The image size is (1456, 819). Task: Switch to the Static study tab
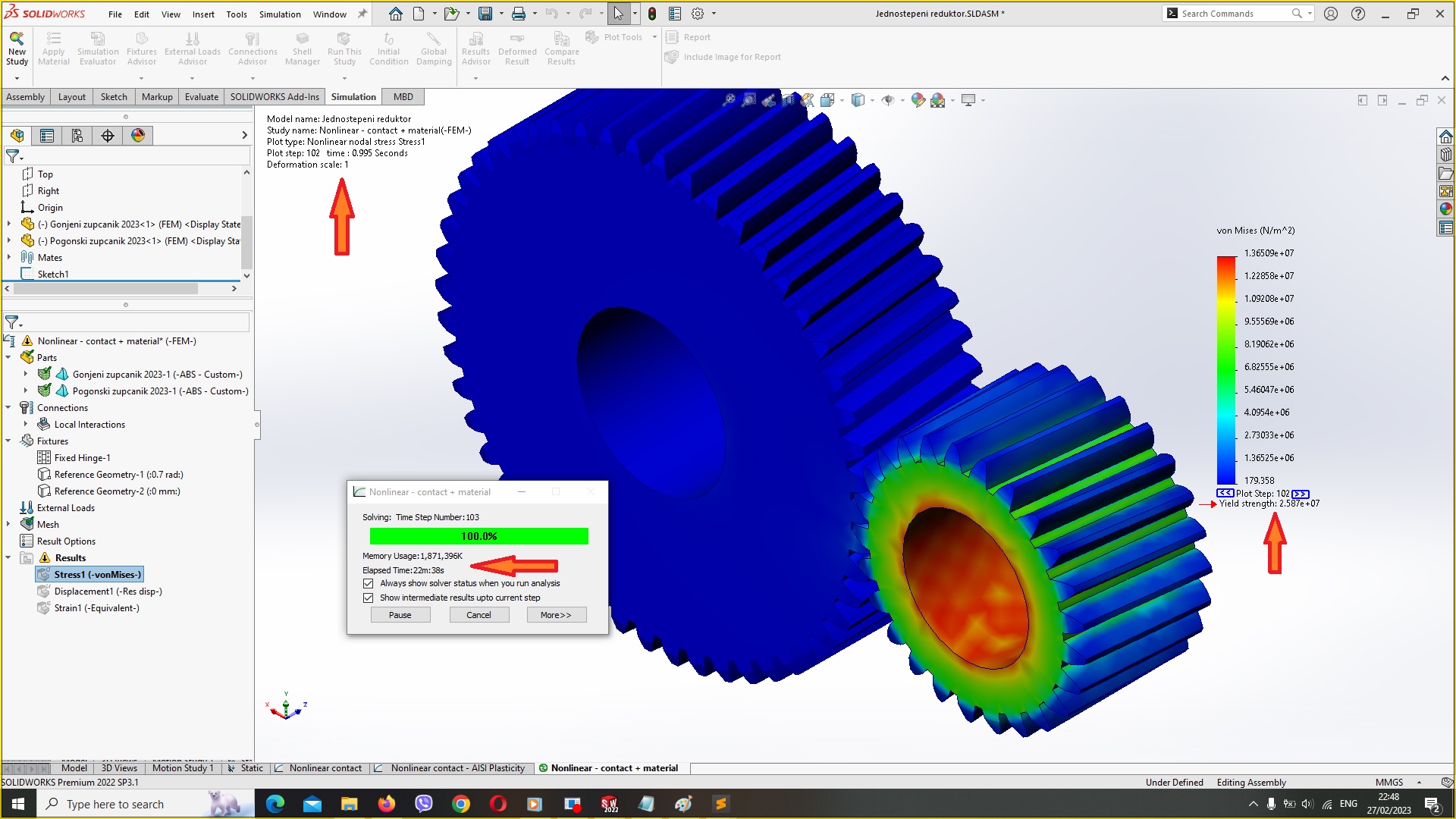coord(246,768)
